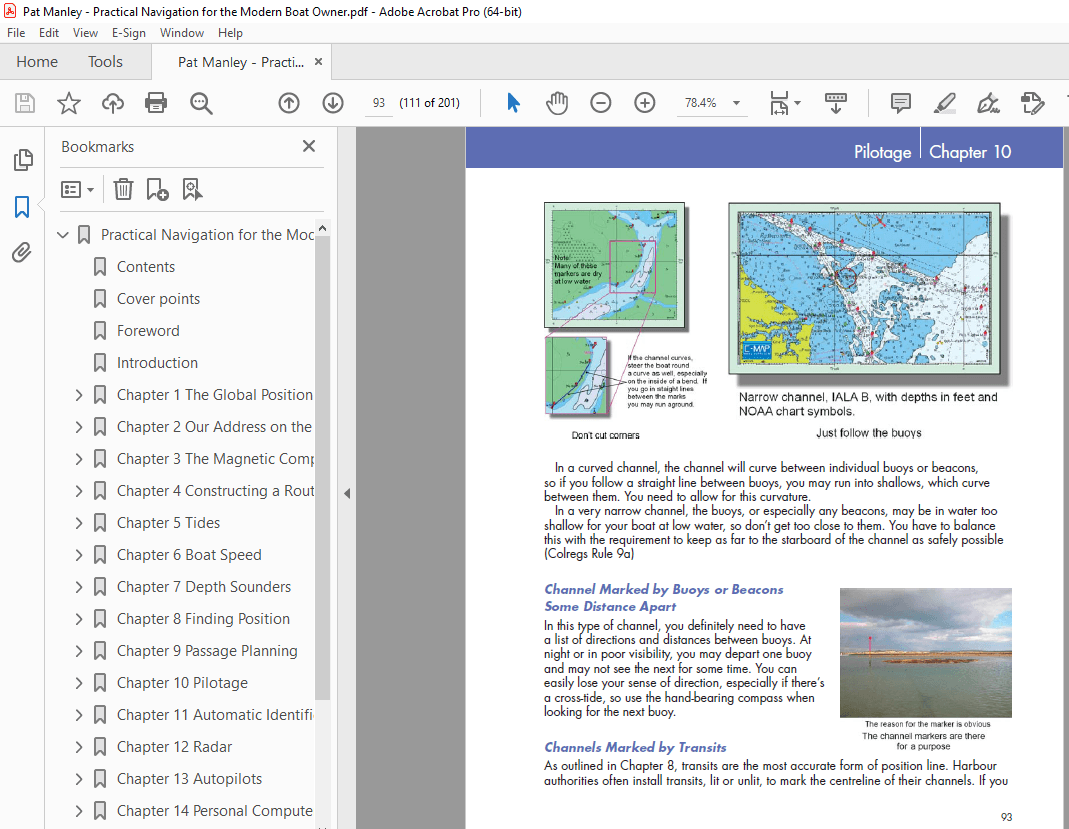Click in the page number field
Viewport: 1069px width, 829px height.
[378, 102]
